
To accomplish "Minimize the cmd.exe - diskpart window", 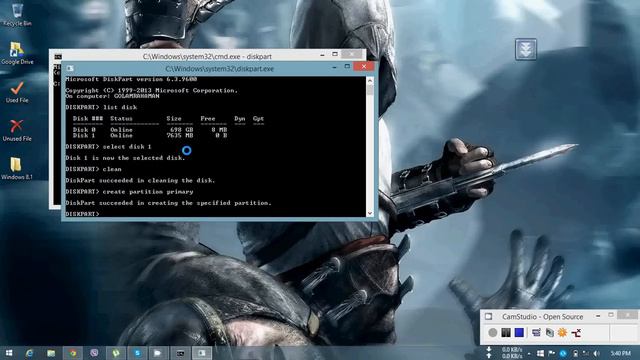I will click(x=322, y=55).
